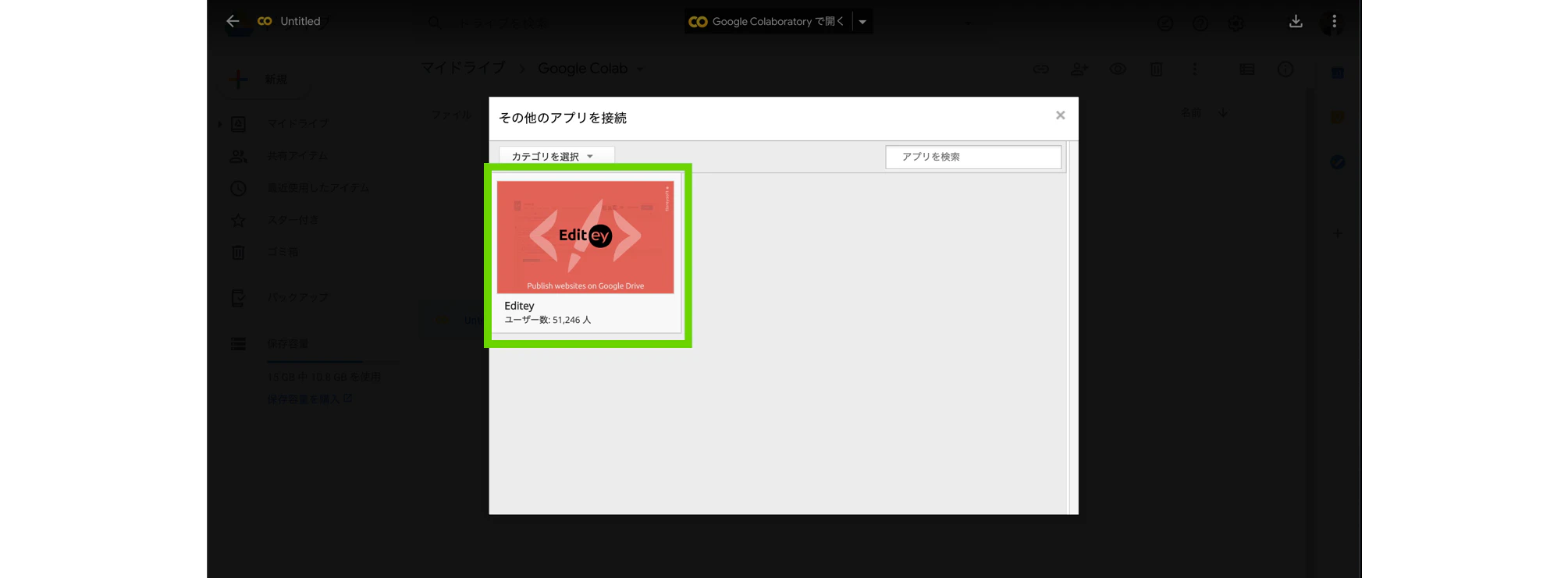Select バックアップ in the sidebar

(297, 297)
